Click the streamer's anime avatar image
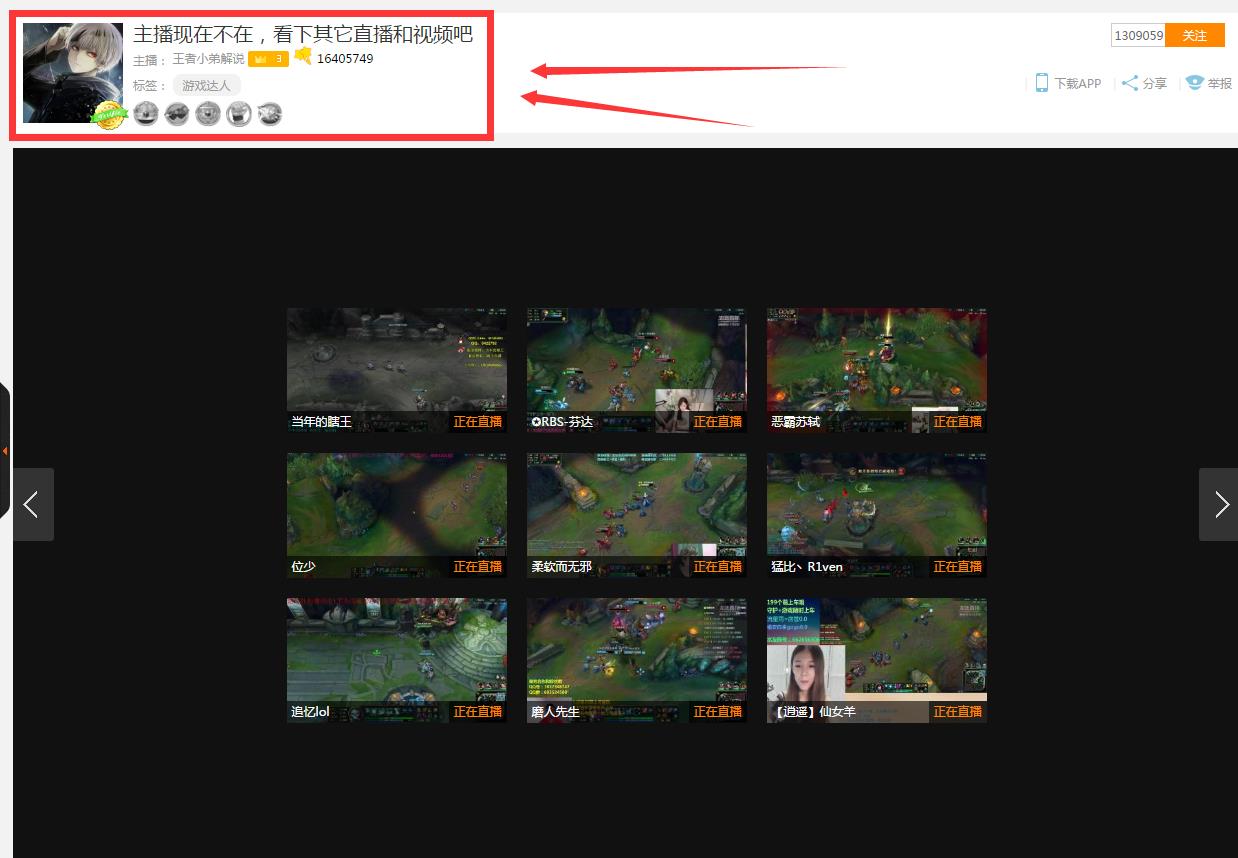Viewport: 1238px width, 858px height. [72, 70]
